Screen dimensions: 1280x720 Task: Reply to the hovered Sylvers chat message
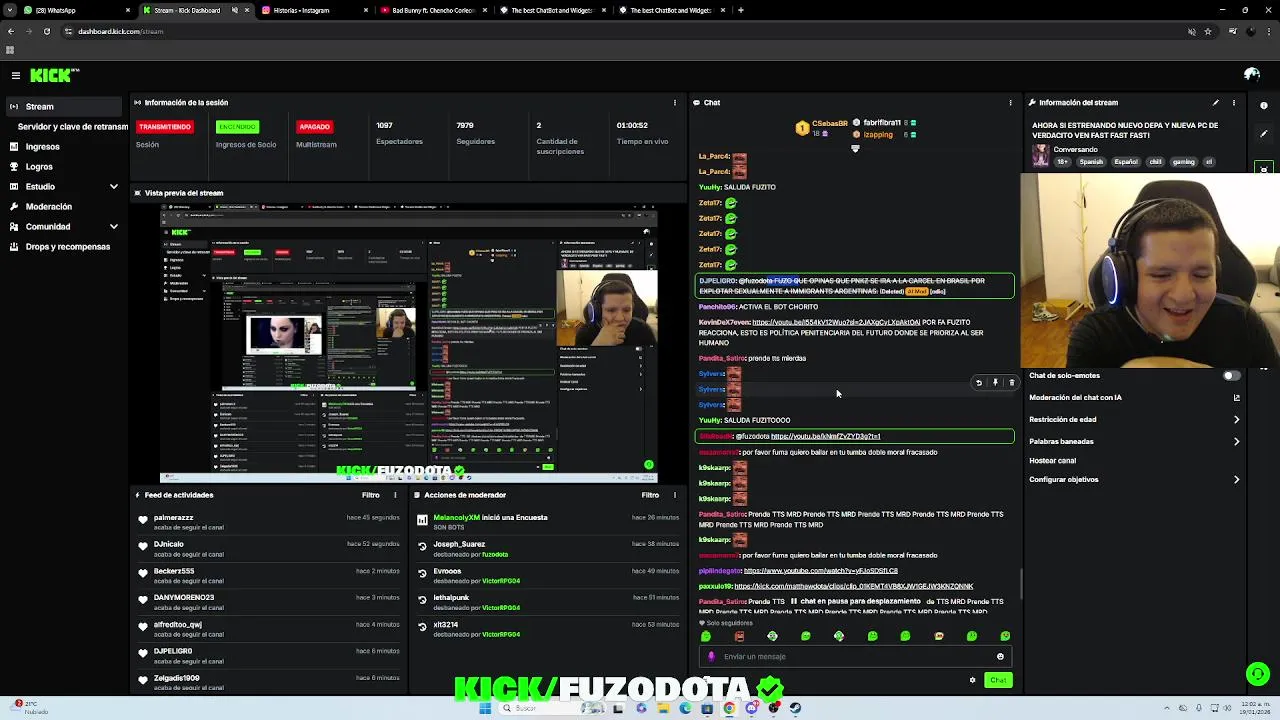(x=979, y=383)
